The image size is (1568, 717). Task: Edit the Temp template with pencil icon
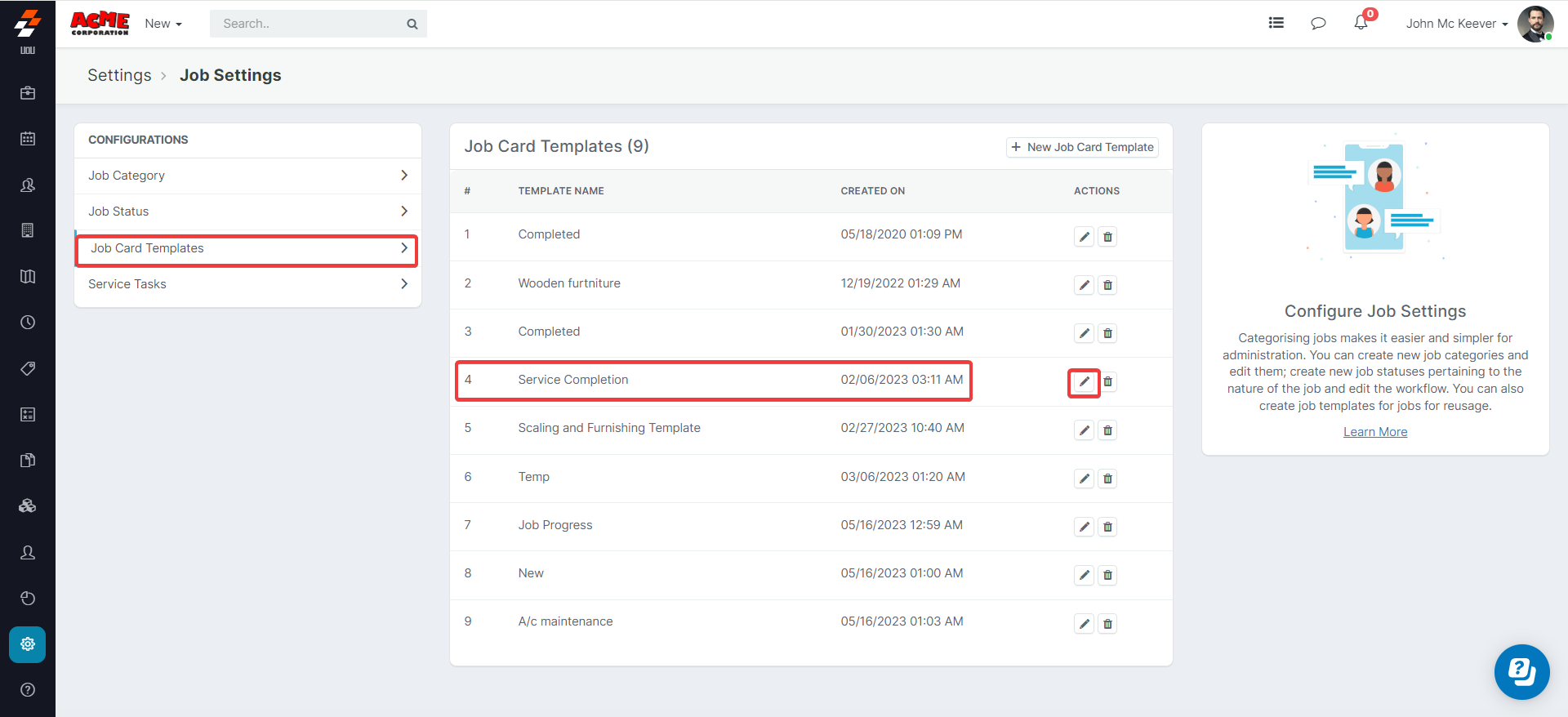(x=1084, y=479)
